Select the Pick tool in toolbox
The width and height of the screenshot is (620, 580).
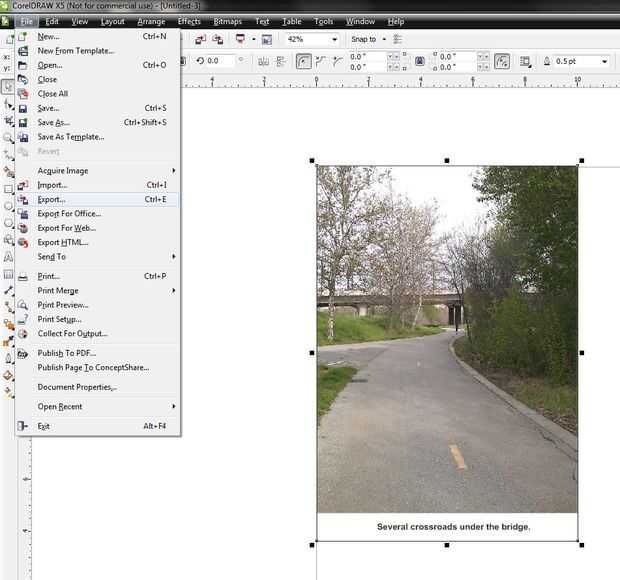pos(8,87)
